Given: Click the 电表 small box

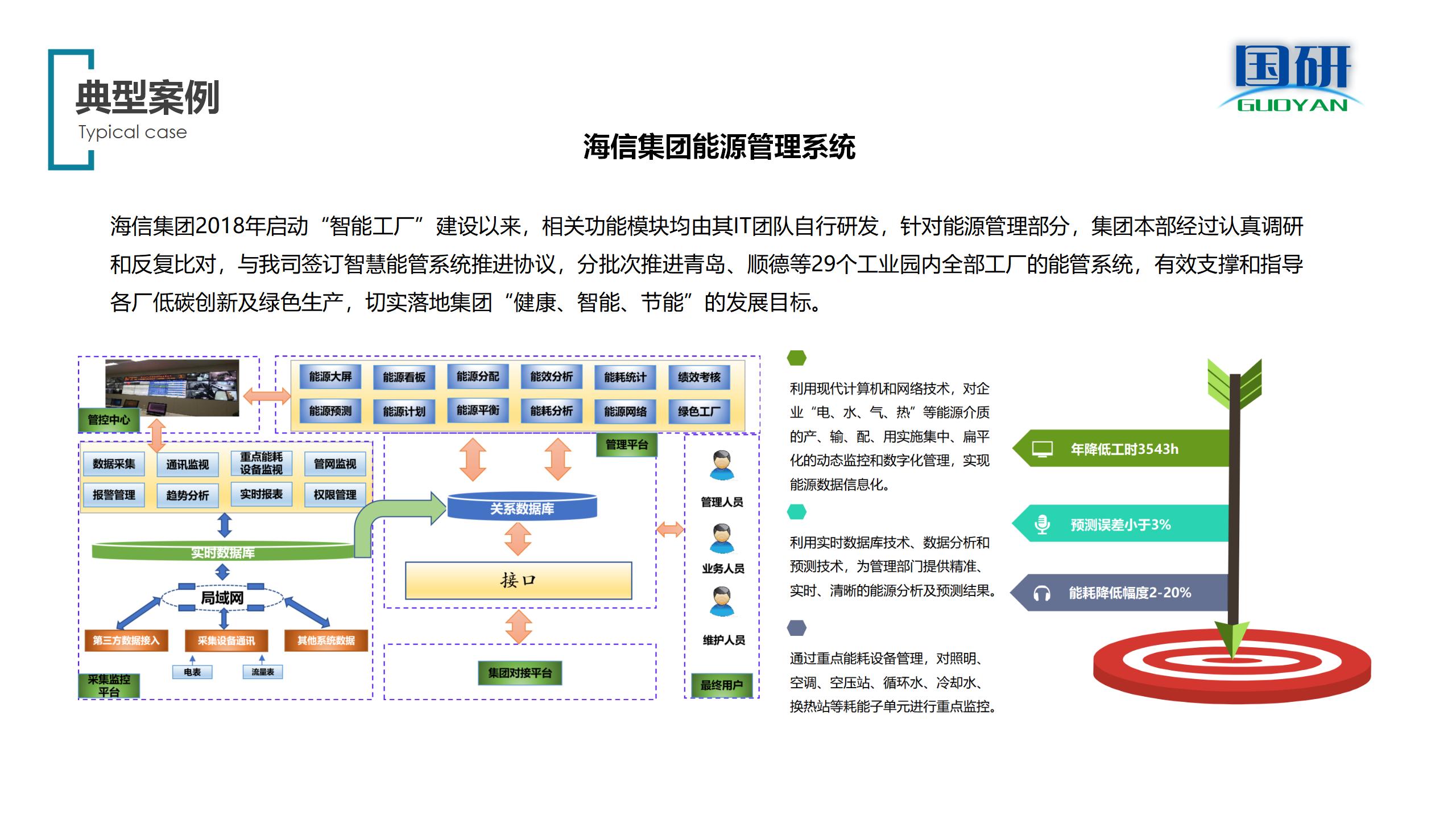Looking at the screenshot, I should click(192, 672).
